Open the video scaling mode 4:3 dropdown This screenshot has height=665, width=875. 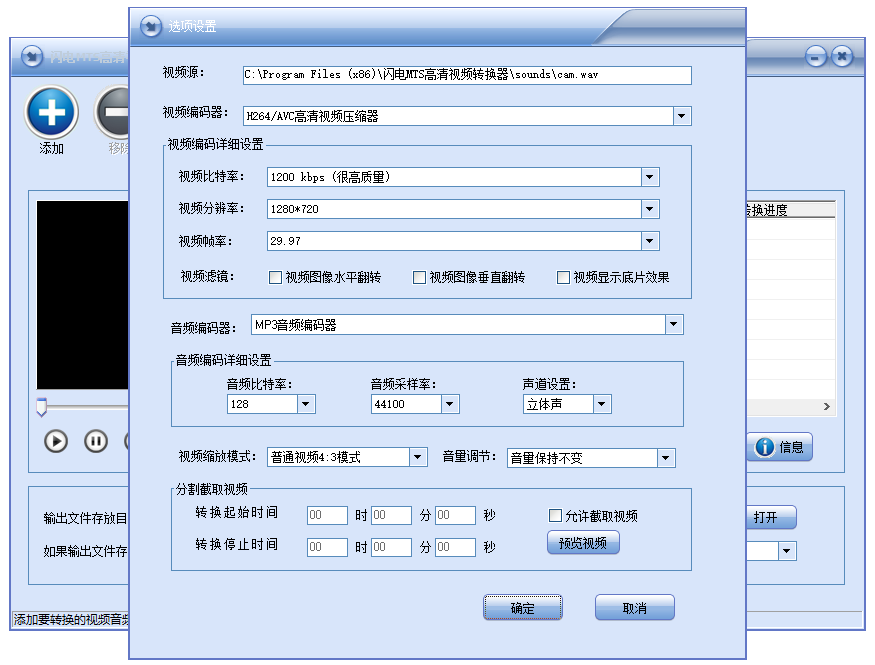[x=418, y=457]
